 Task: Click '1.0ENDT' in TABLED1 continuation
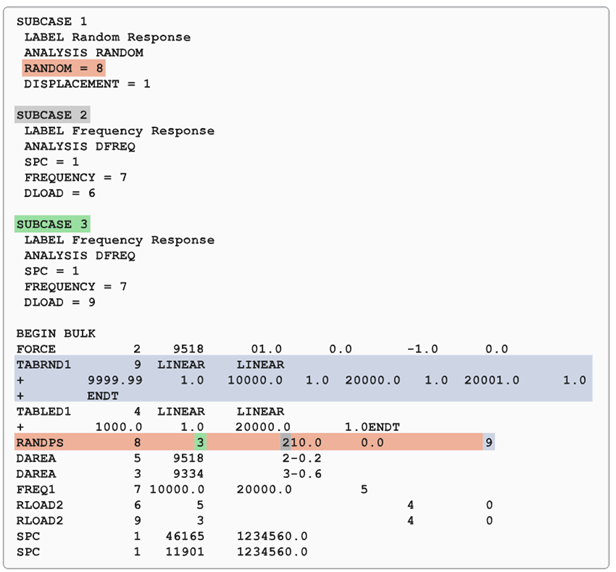click(x=372, y=427)
